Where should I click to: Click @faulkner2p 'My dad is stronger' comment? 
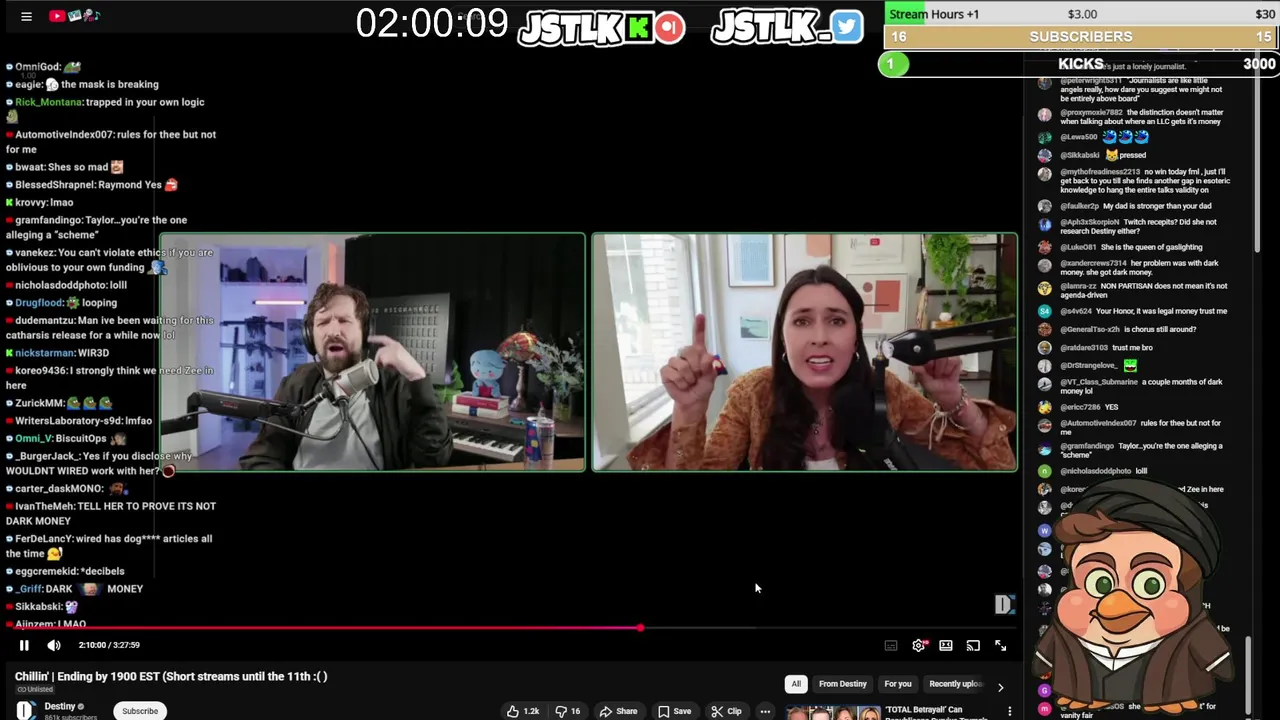click(x=1125, y=206)
